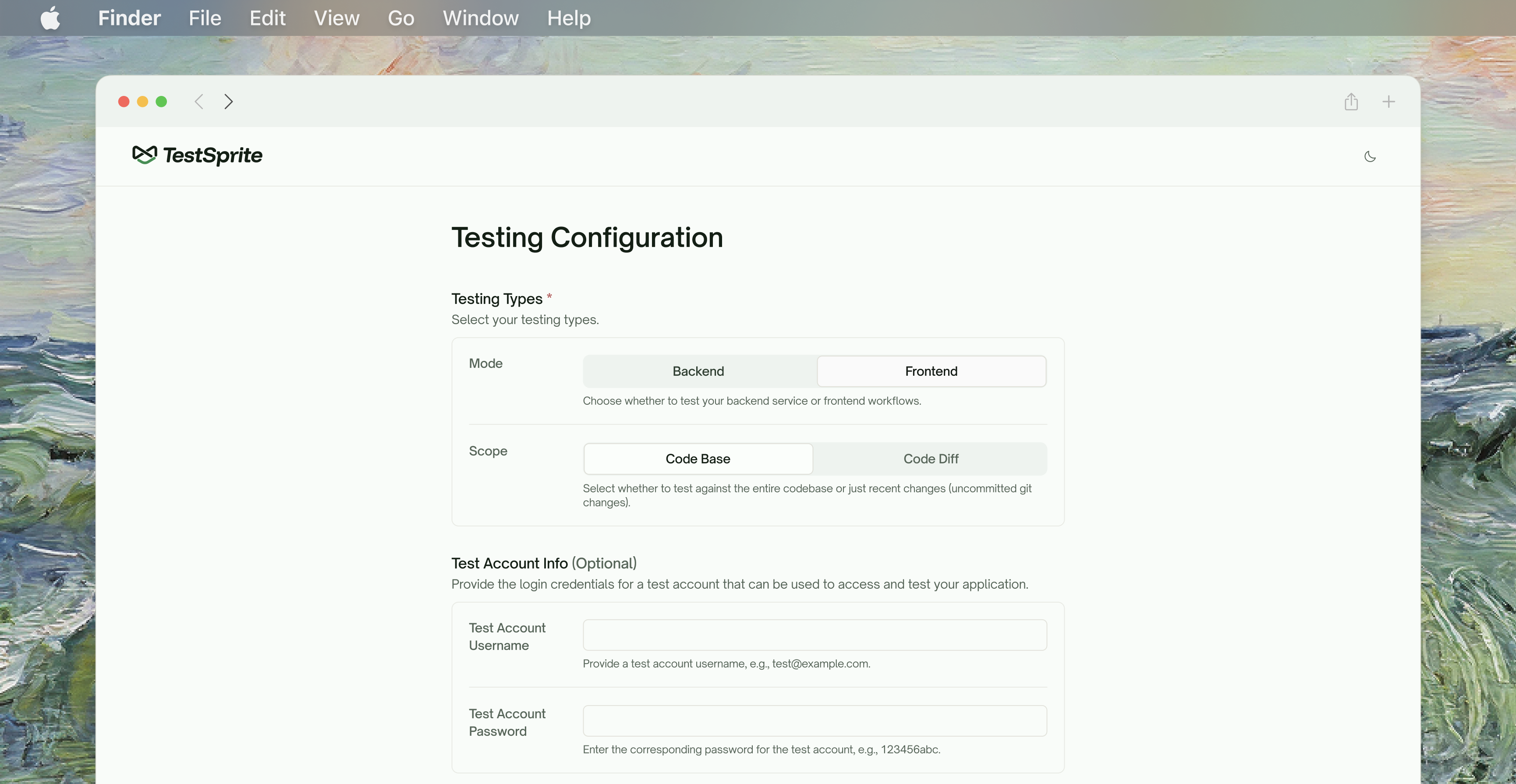Open the Window menu

pyautogui.click(x=481, y=18)
